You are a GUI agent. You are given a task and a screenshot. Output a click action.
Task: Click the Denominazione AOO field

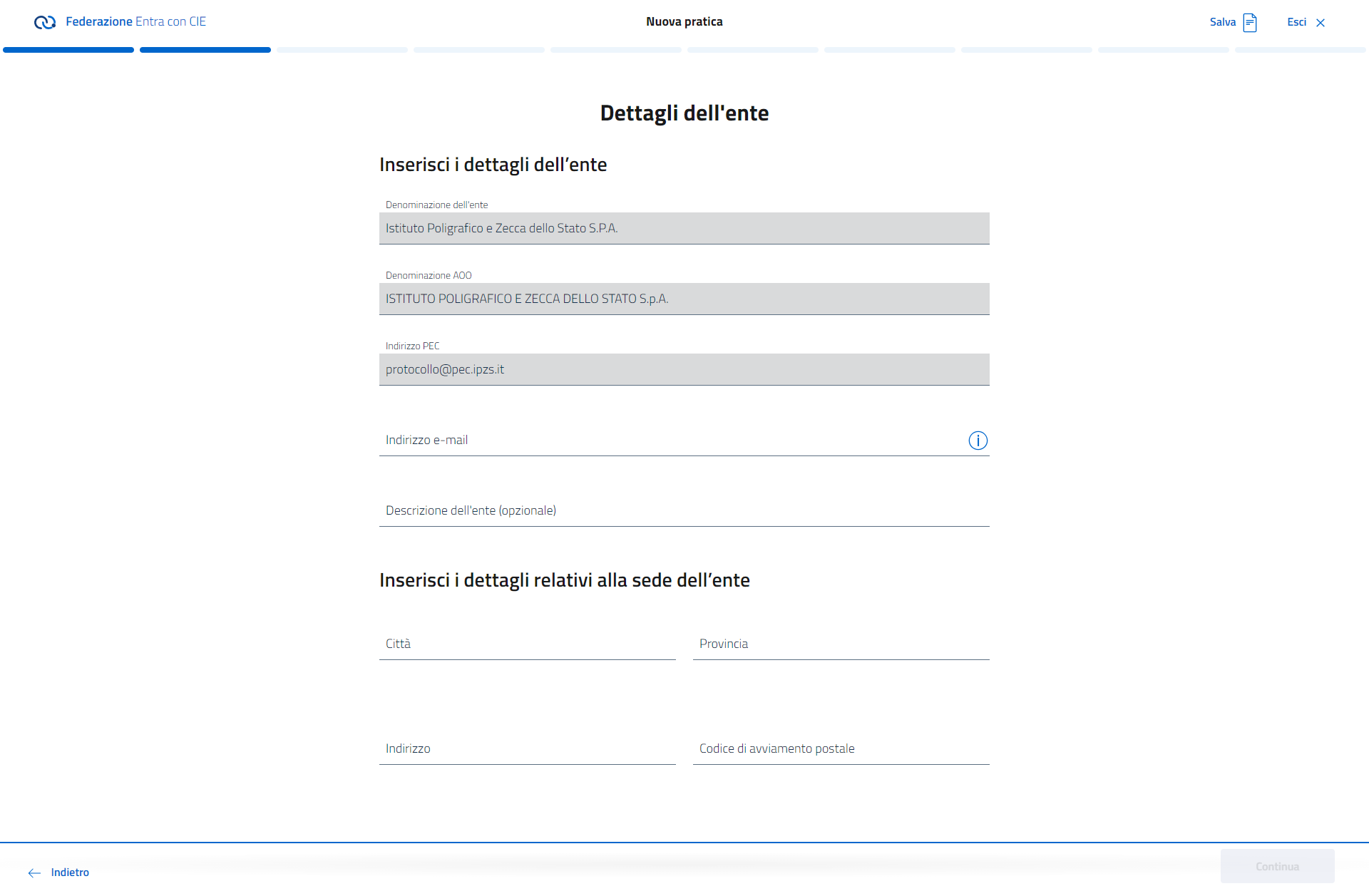(683, 299)
